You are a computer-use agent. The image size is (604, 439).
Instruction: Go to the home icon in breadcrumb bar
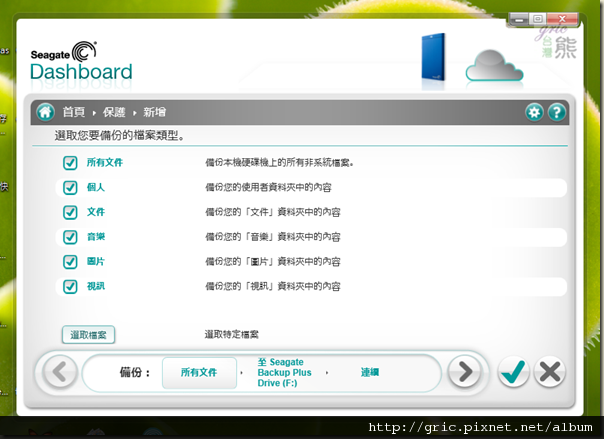click(x=45, y=112)
